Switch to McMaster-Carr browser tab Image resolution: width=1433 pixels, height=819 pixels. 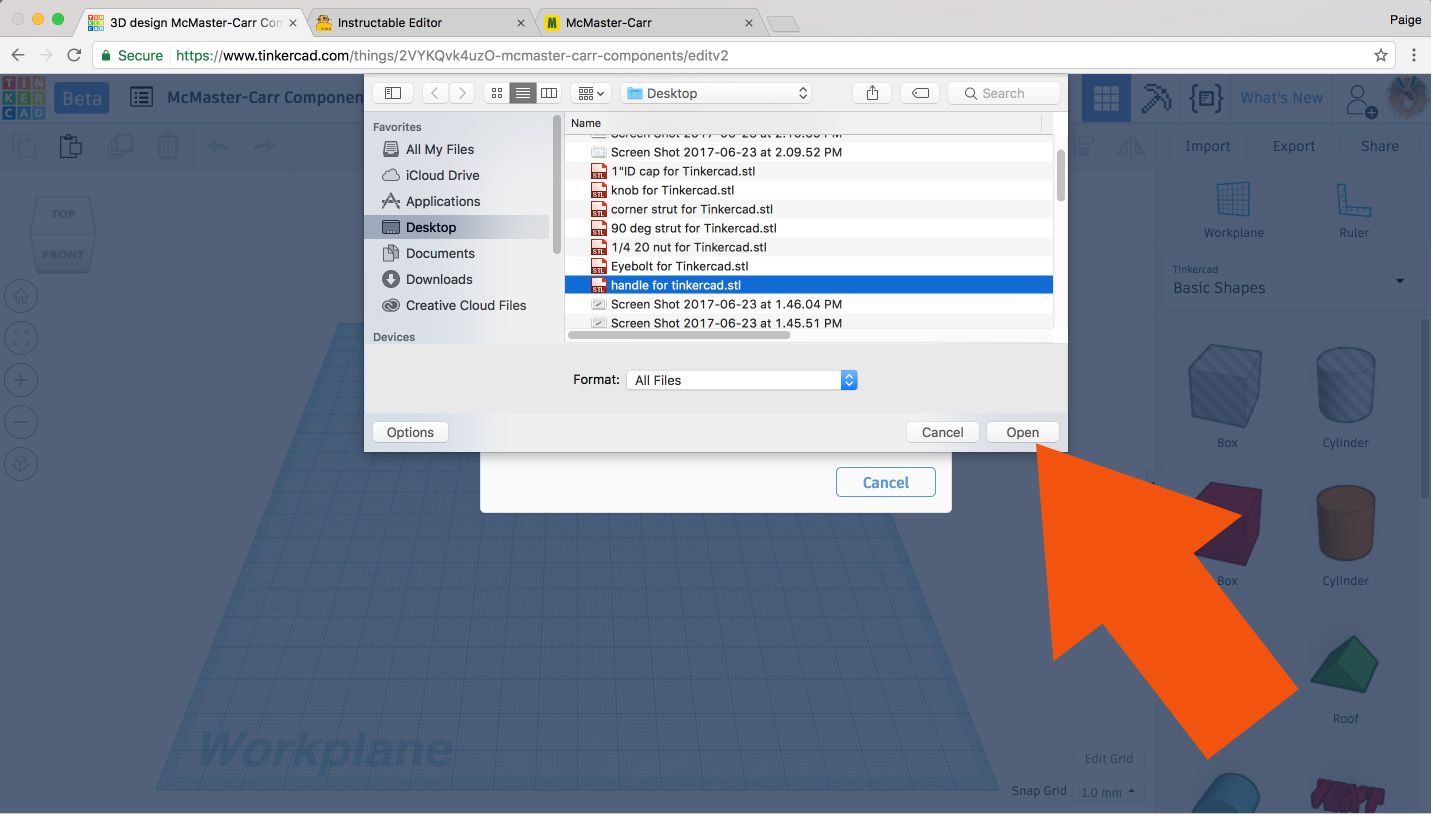650,22
